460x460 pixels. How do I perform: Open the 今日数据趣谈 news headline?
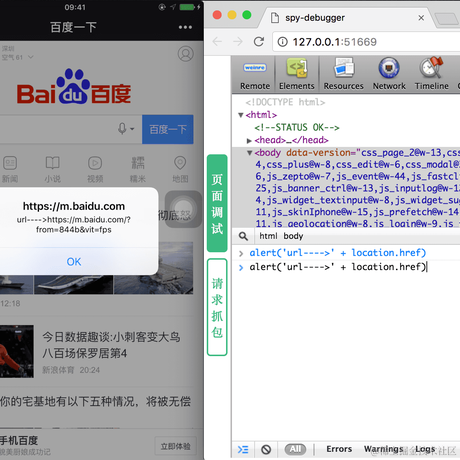[x=111, y=345]
